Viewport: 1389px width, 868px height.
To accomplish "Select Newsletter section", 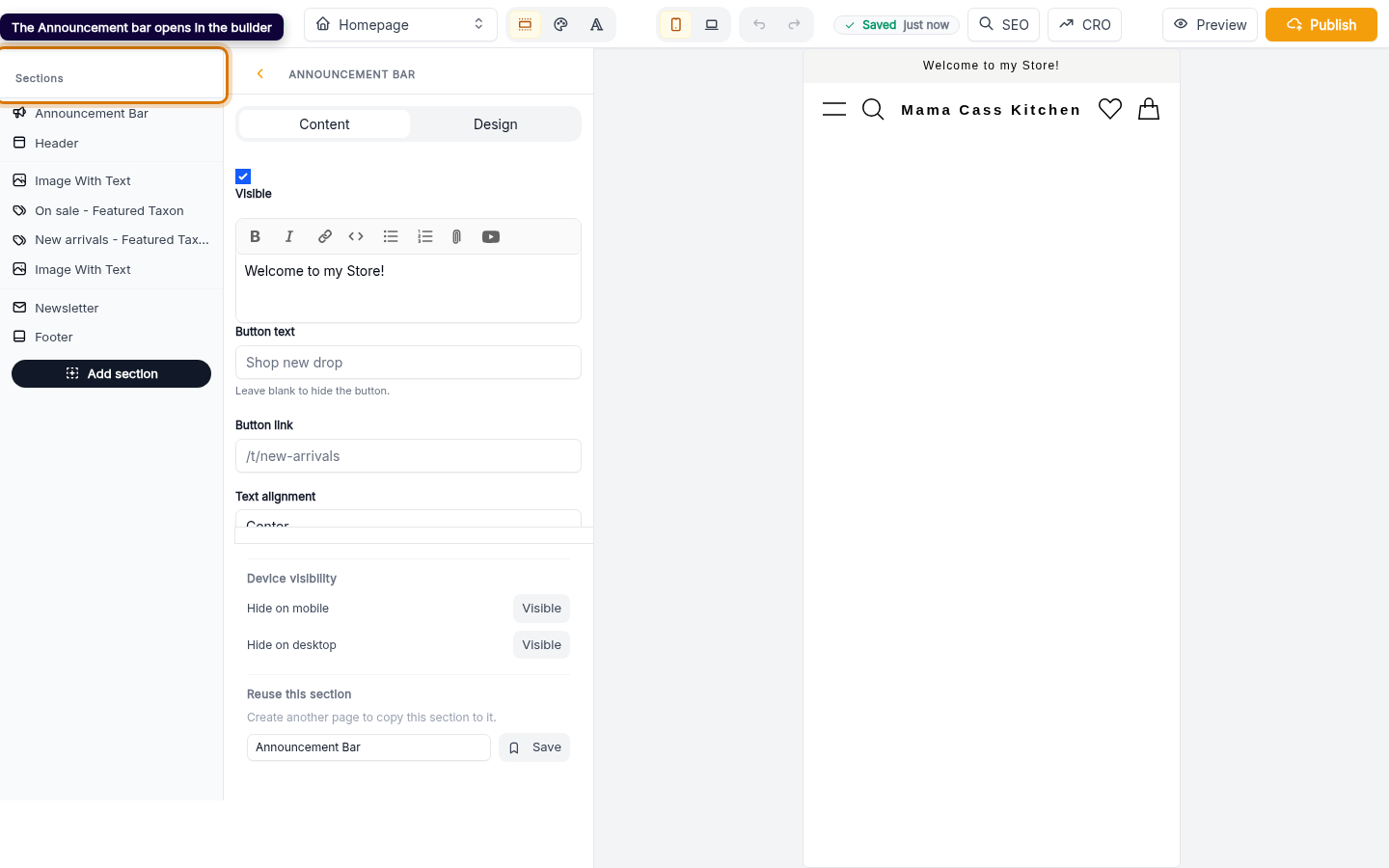I will [x=111, y=308].
